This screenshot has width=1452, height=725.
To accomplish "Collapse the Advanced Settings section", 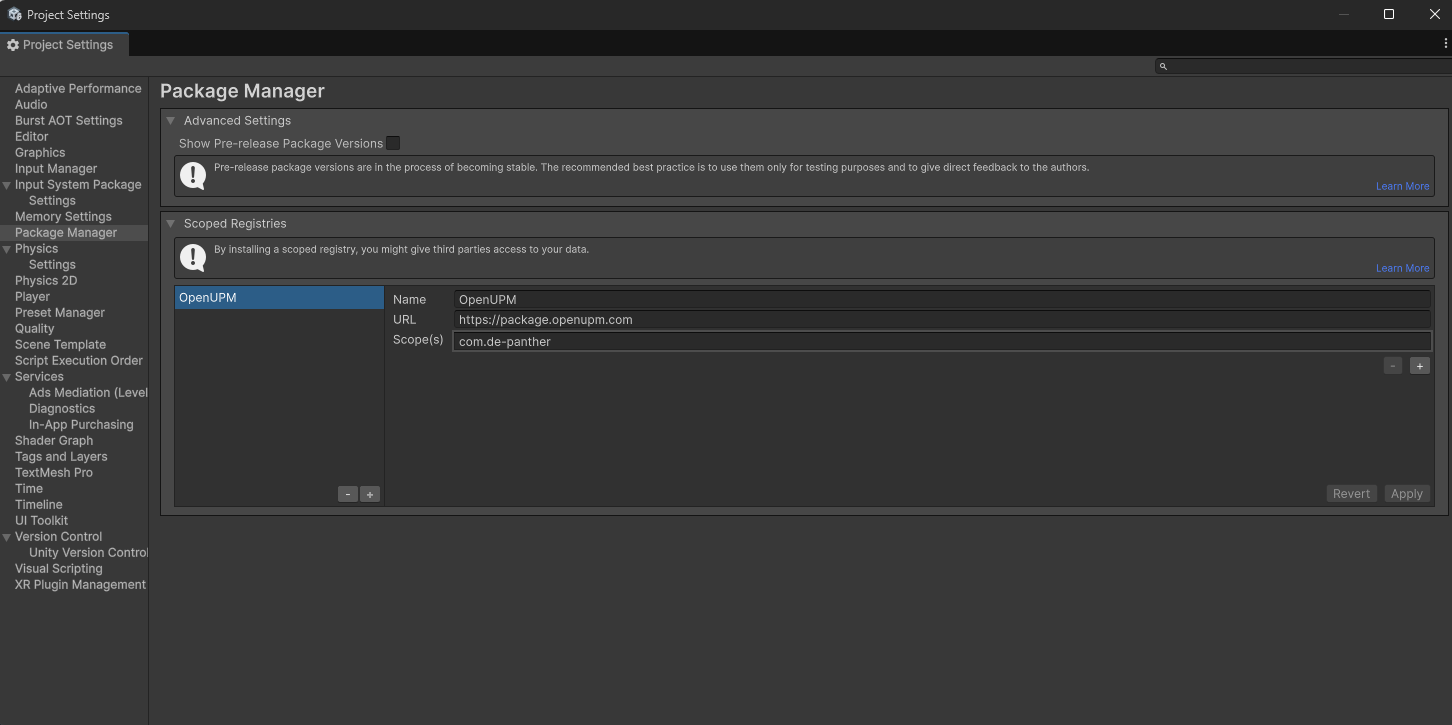I will 170,120.
